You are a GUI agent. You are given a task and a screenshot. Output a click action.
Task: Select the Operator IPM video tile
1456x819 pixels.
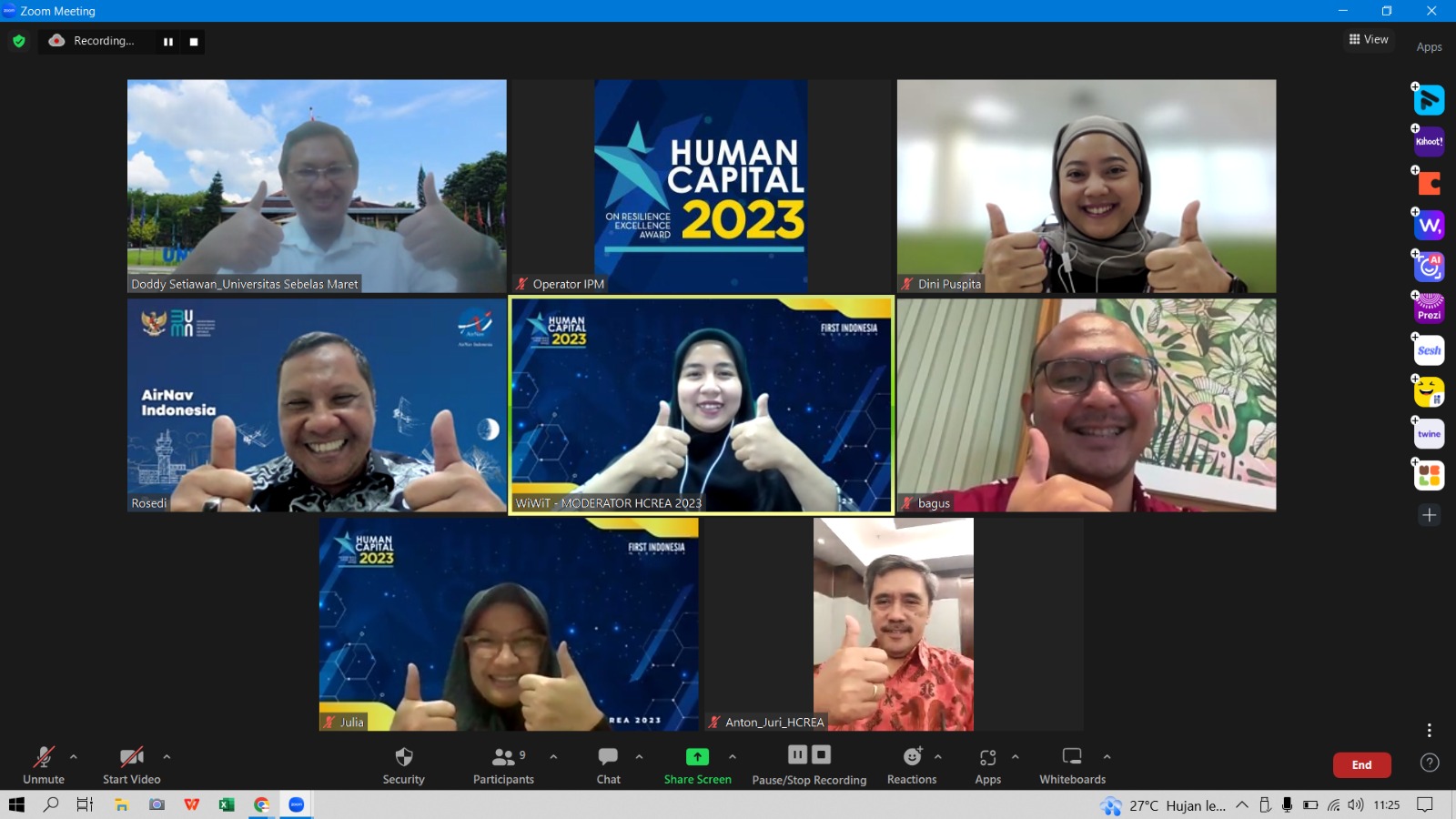click(701, 186)
